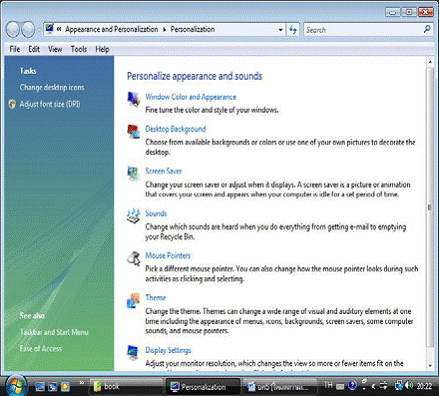Screen dimensions: 439x396
Task: Expand arrow between Appearance and Personalization breadcrumbs
Action: tap(164, 30)
